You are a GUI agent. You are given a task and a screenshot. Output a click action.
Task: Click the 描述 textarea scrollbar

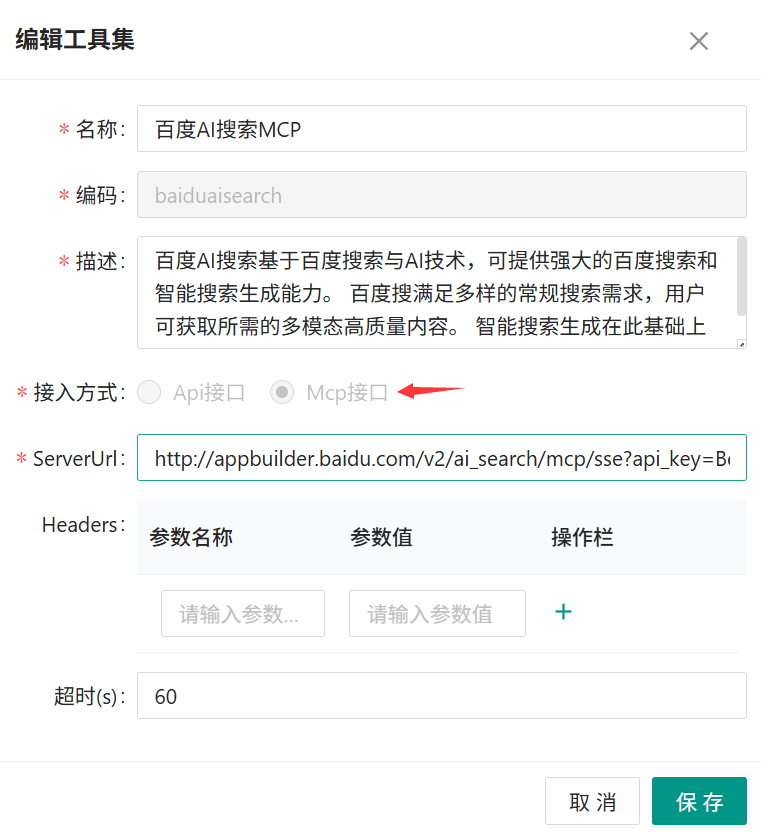click(x=741, y=277)
